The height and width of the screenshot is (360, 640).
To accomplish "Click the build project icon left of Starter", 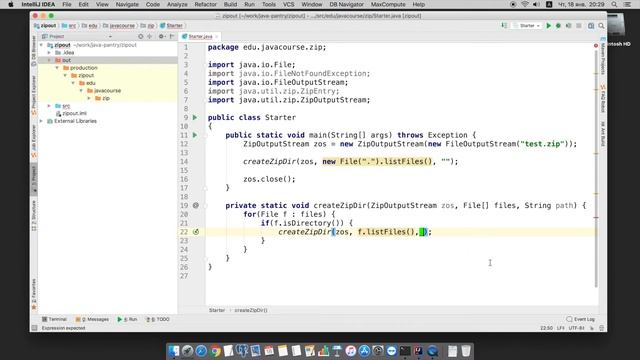I will tap(504, 26).
